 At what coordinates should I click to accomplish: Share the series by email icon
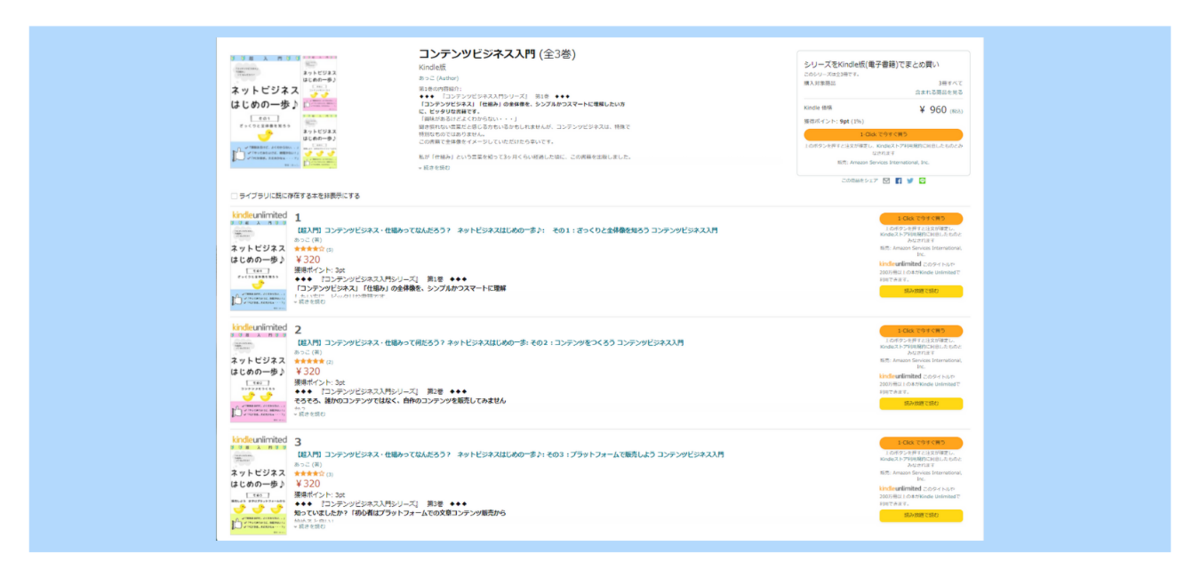(886, 181)
